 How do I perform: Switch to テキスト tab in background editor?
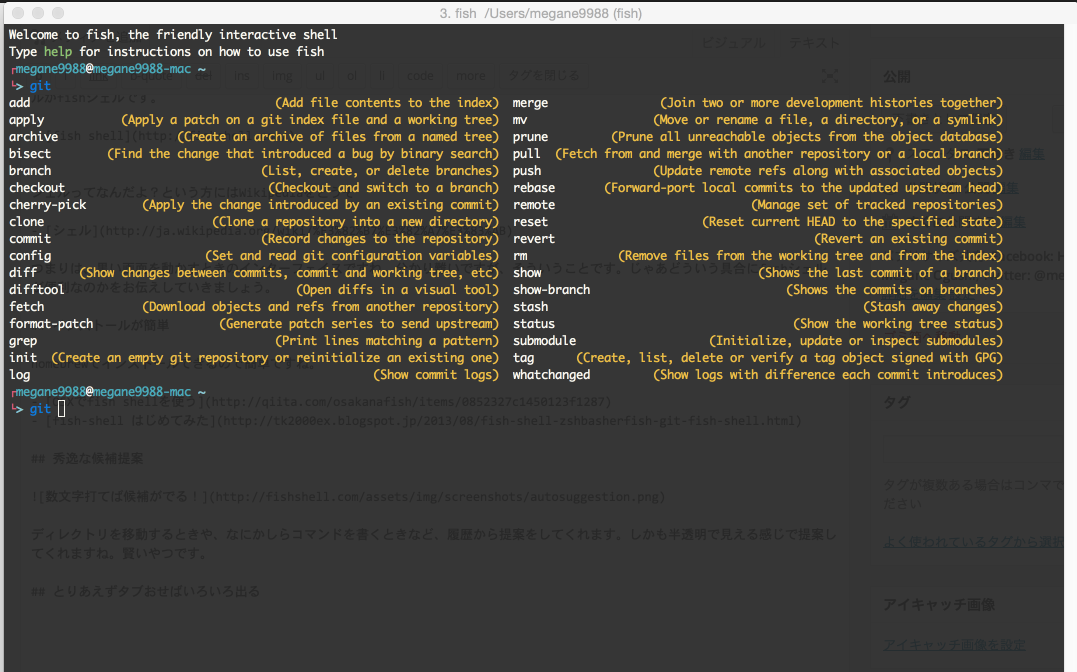[814, 43]
